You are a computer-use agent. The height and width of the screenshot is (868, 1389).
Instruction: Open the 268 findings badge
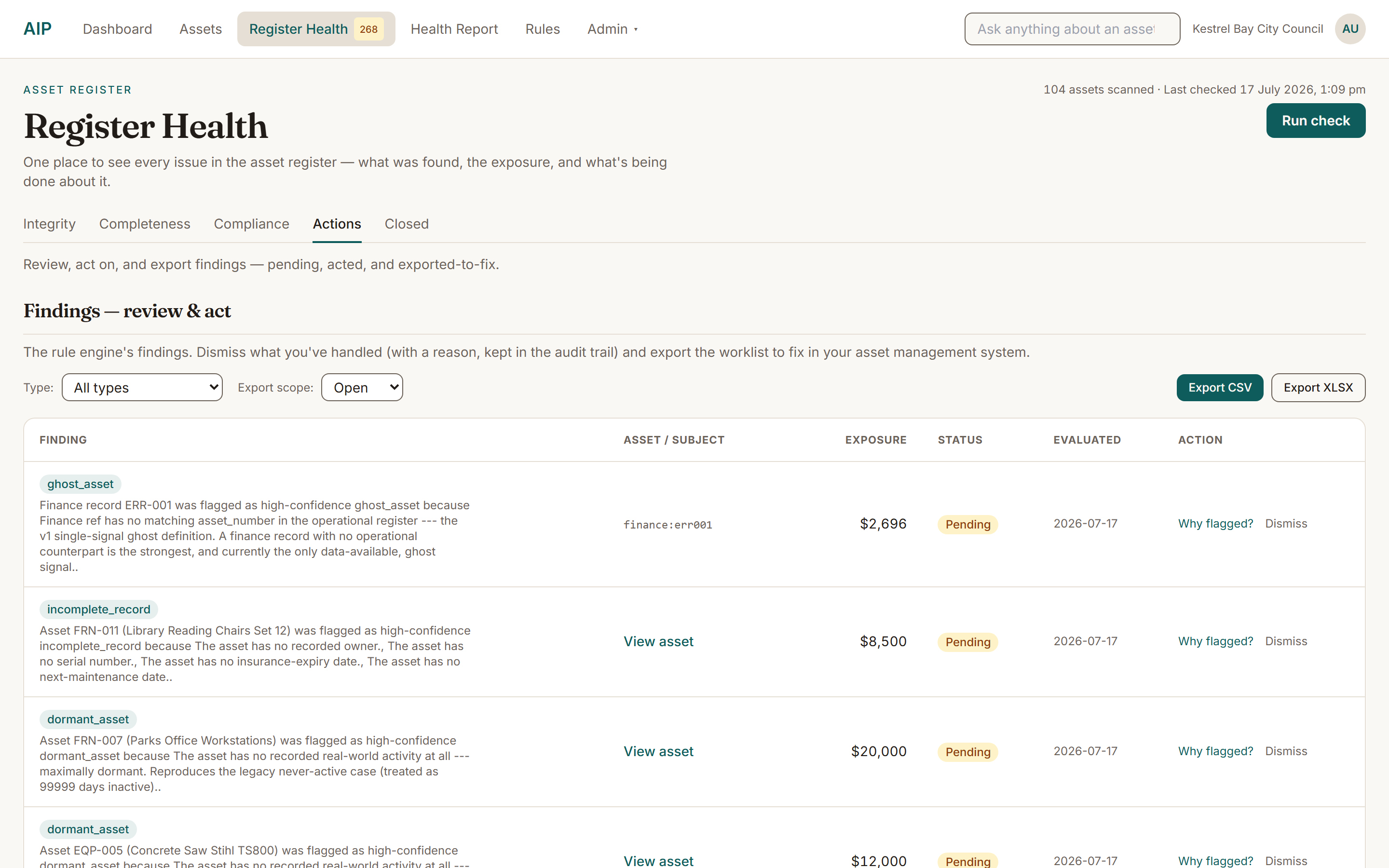(x=368, y=29)
